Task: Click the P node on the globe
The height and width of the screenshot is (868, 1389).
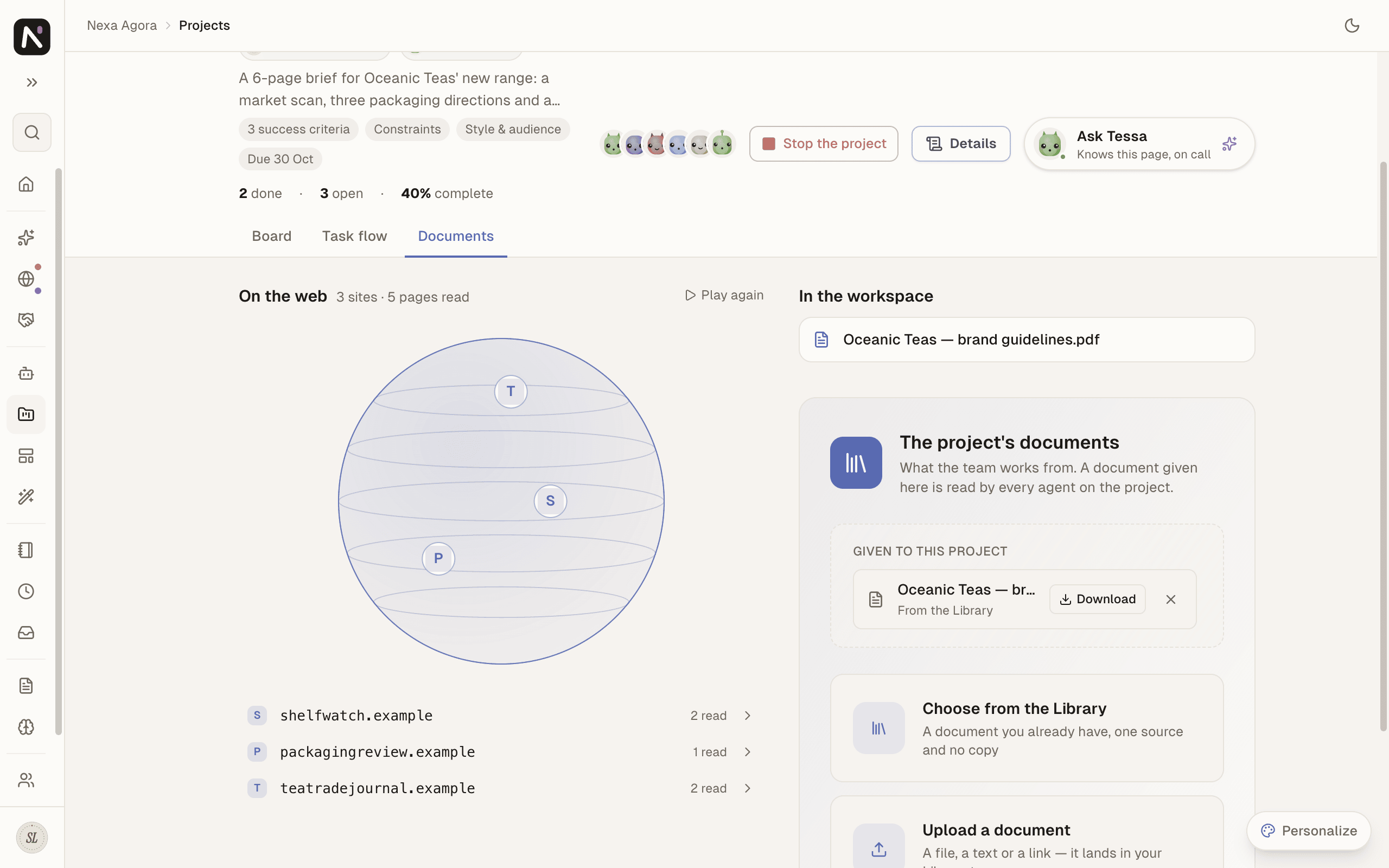Action: (x=438, y=559)
